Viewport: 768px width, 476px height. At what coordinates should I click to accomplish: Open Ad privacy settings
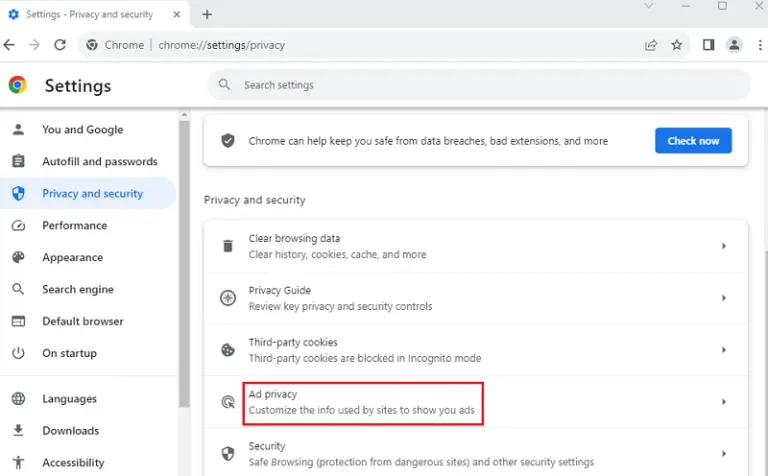476,402
